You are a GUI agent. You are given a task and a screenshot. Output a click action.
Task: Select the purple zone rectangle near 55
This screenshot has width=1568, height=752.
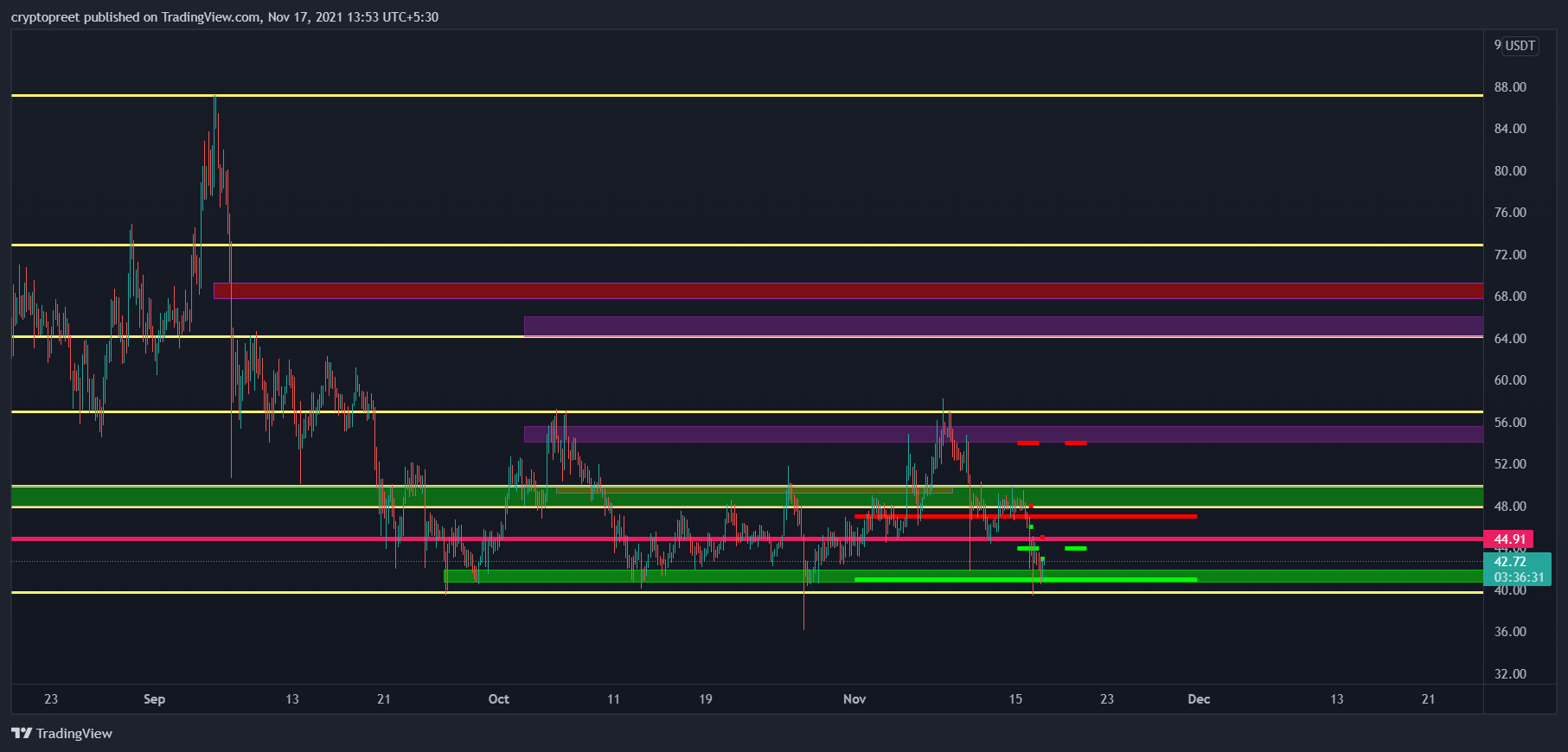pos(1003,434)
